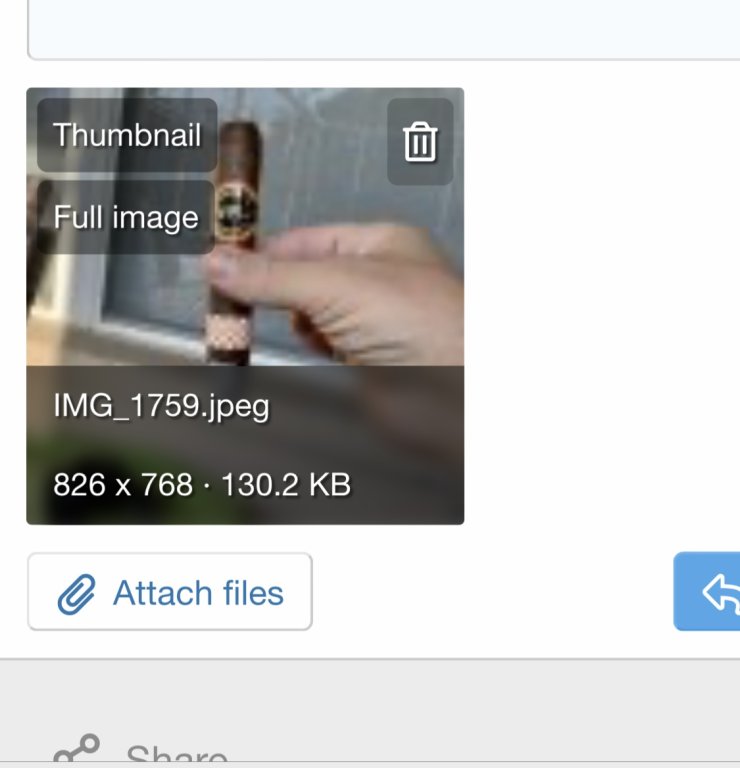Click the dark caption overlay under the photo

click(x=245, y=445)
